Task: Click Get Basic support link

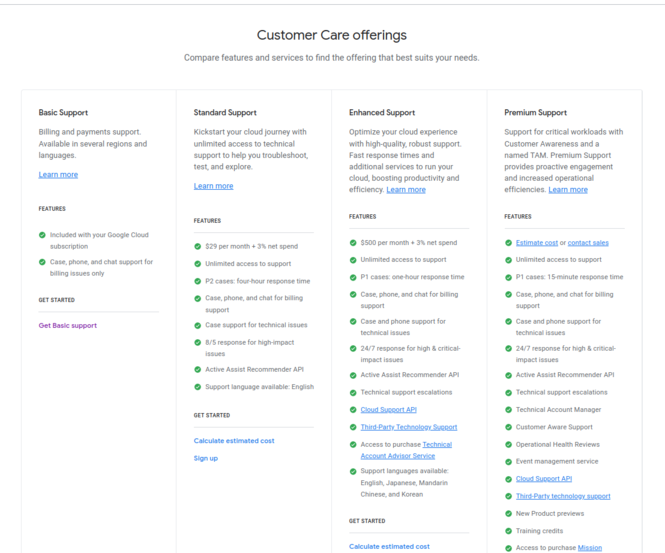Action: (x=68, y=326)
